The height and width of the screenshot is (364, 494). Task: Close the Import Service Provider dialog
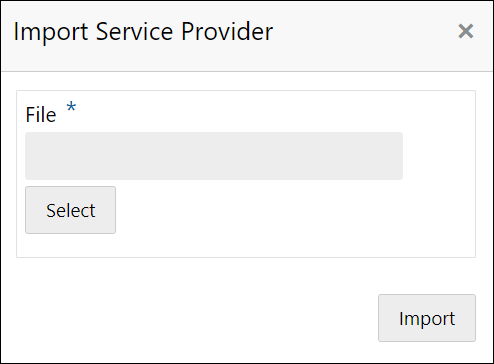pos(466,31)
